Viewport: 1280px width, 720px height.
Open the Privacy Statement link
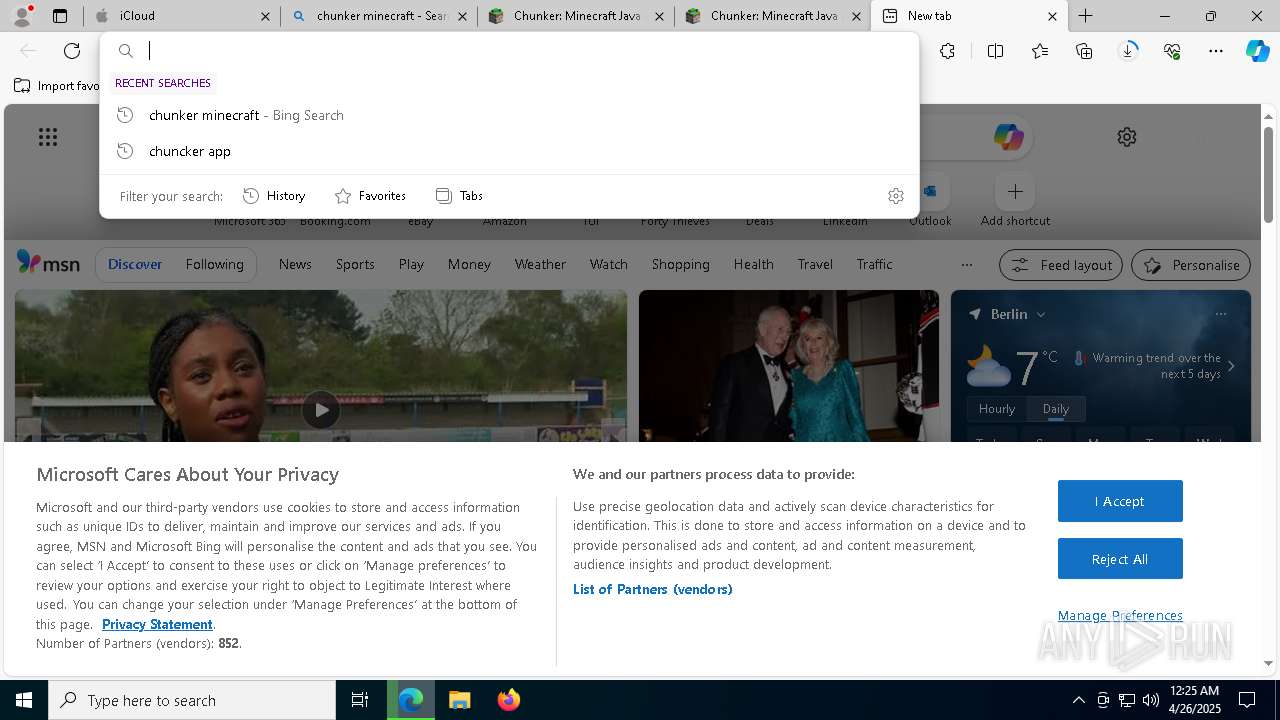[157, 624]
